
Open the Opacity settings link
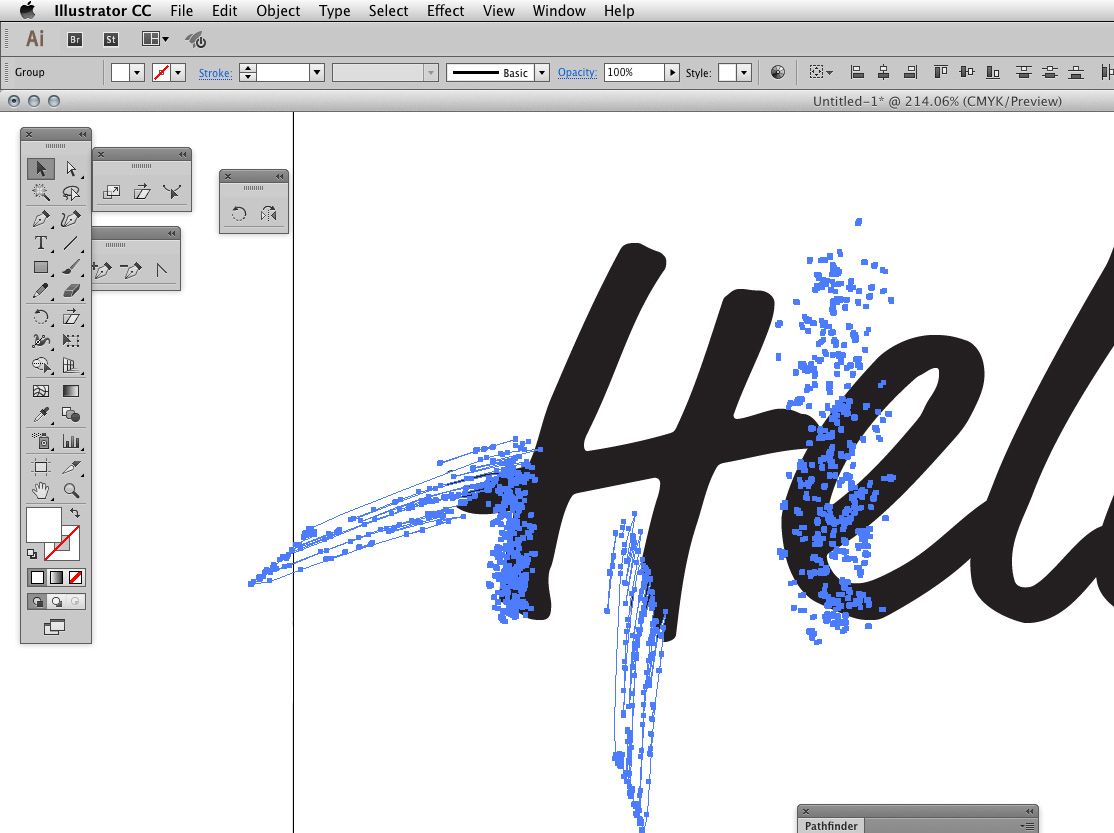pos(577,71)
